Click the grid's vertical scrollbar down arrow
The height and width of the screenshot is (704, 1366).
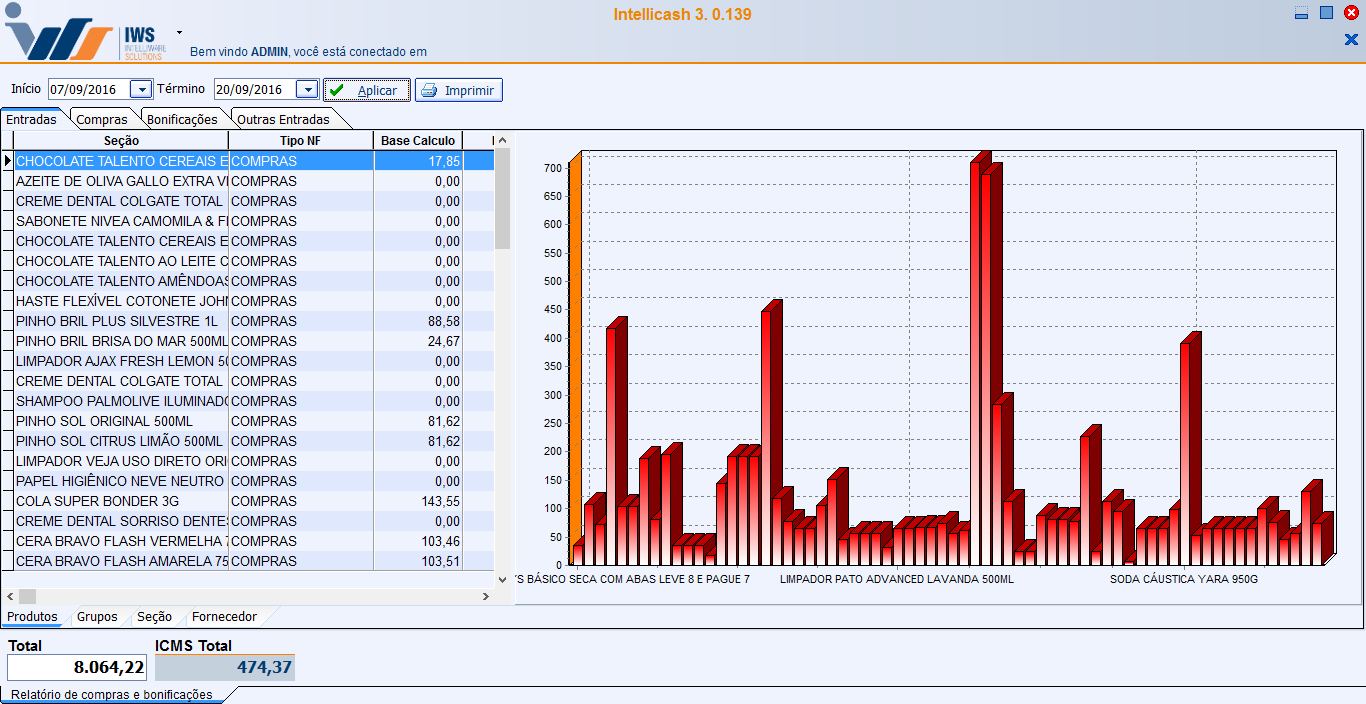point(502,579)
